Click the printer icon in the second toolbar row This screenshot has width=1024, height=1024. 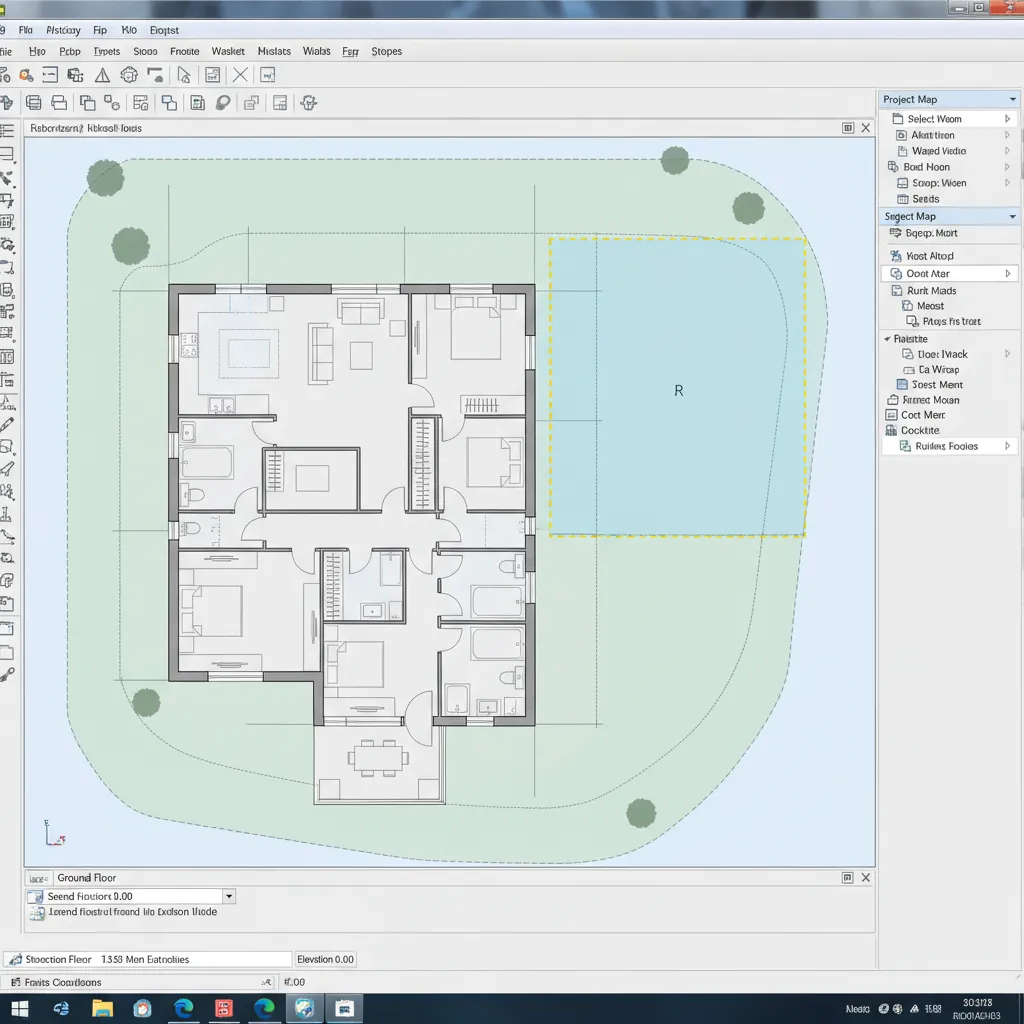point(57,102)
